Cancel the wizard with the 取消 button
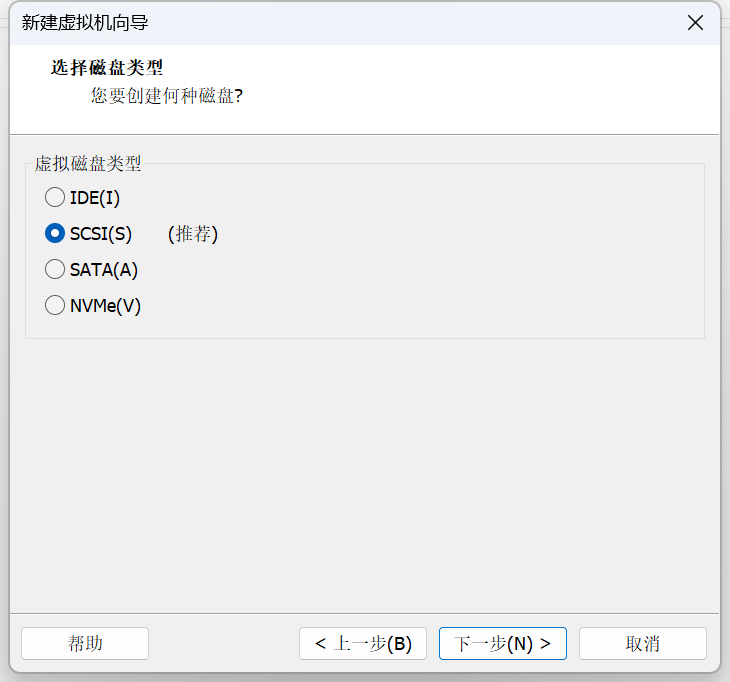This screenshot has height=682, width=730. point(642,643)
